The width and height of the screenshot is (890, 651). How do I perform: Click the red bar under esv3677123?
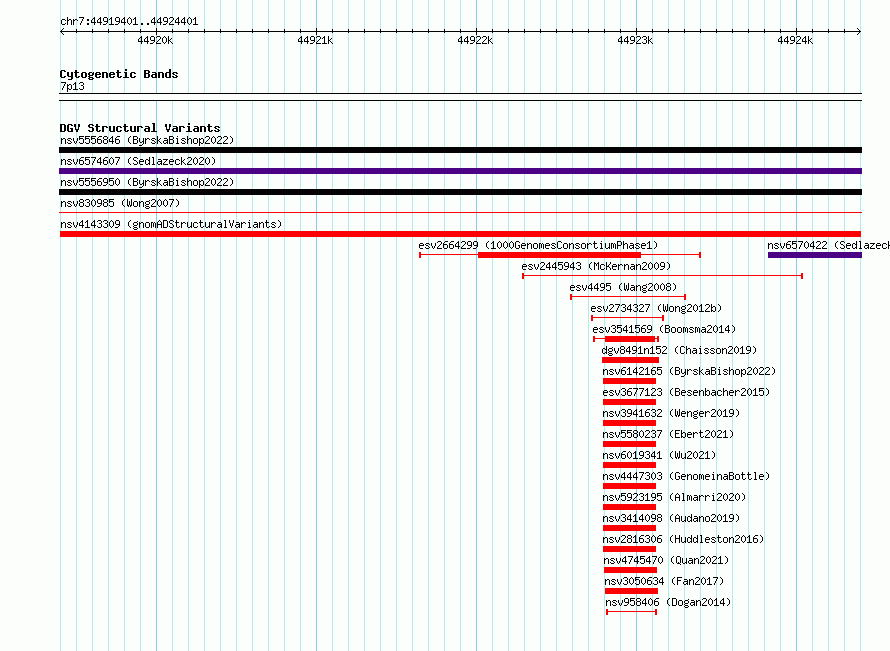[x=629, y=402]
